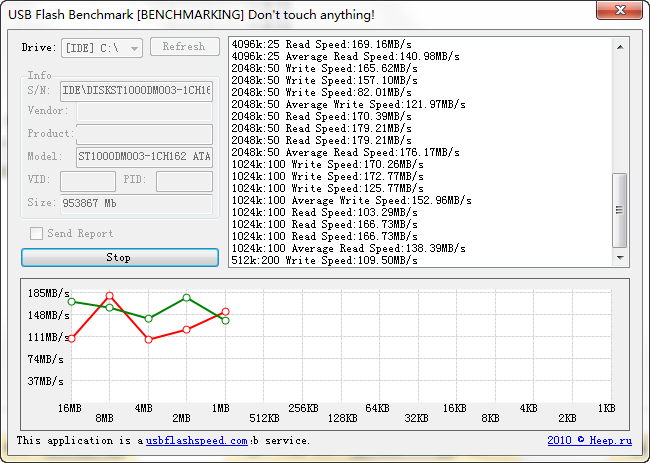Select log line '1024k:100 Write Speed:170.26MB/s'
650x463 pixels.
327,165
